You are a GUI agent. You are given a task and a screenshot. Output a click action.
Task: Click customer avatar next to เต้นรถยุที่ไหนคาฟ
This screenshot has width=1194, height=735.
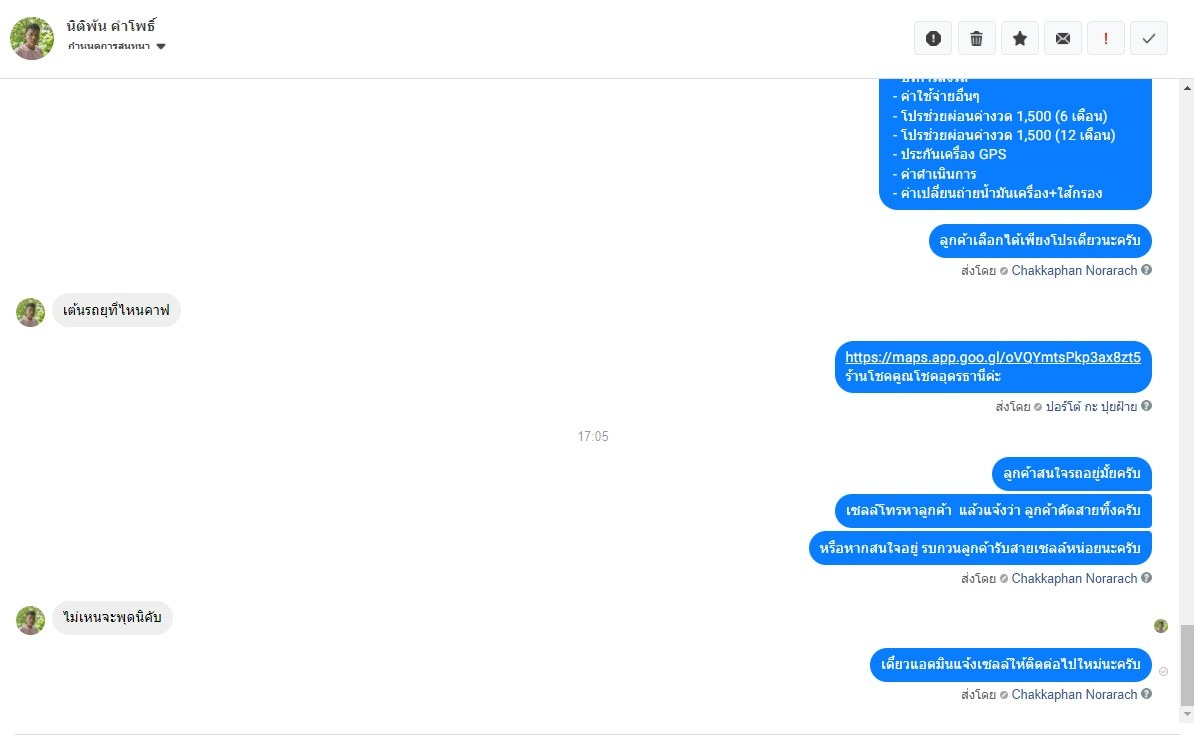(x=30, y=312)
